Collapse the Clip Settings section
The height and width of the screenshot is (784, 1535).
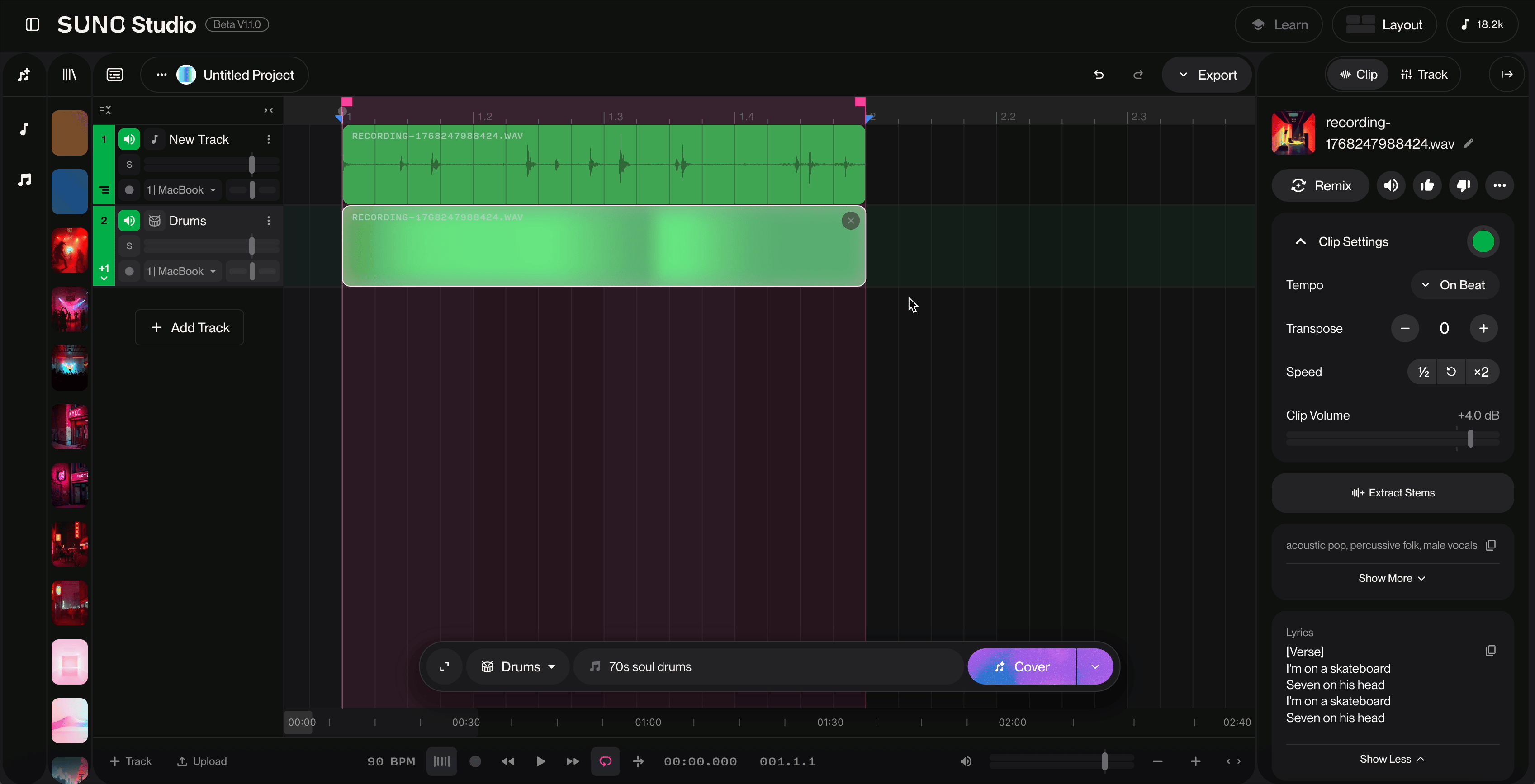point(1301,242)
